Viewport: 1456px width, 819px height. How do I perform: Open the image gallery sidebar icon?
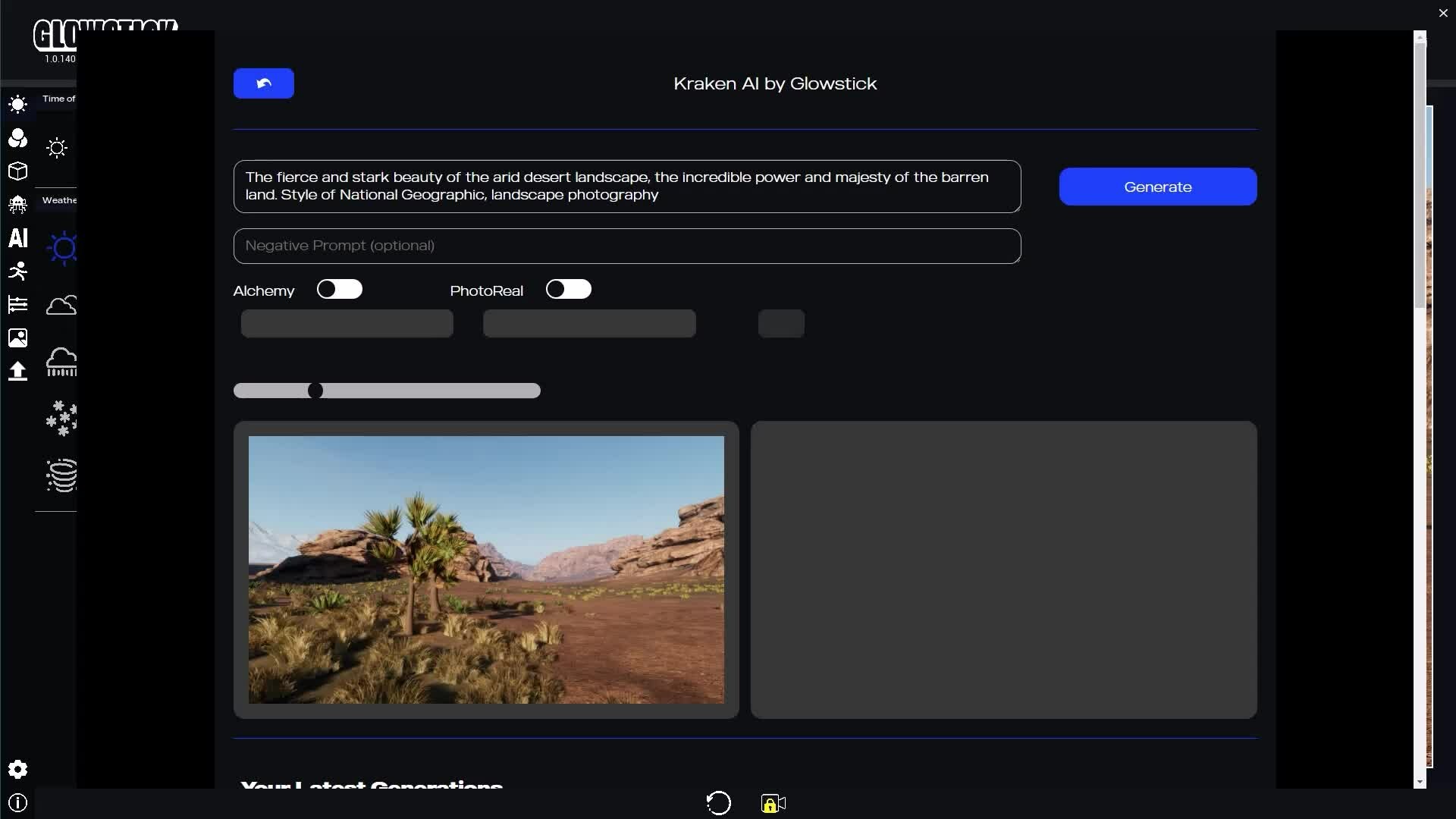click(18, 337)
